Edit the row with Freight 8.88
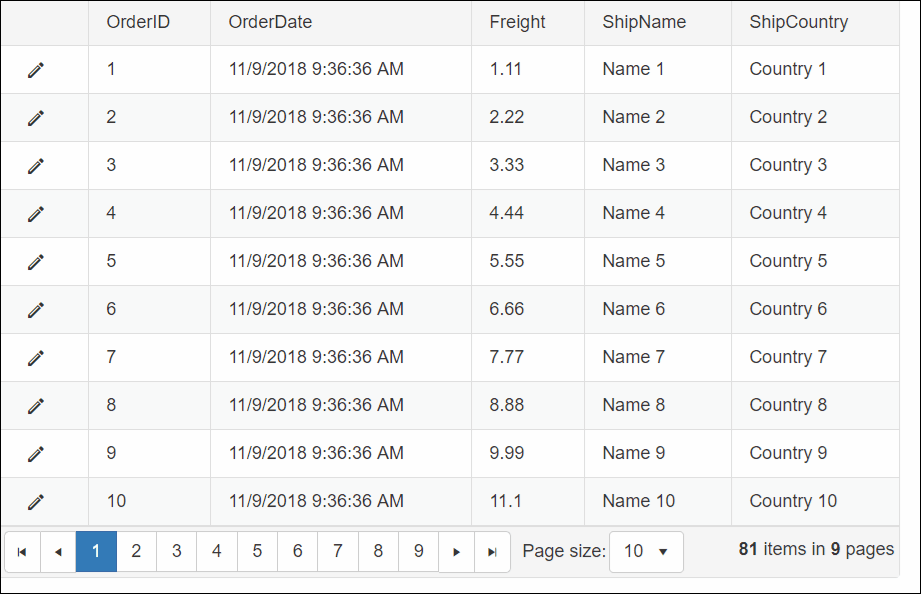 pos(36,406)
